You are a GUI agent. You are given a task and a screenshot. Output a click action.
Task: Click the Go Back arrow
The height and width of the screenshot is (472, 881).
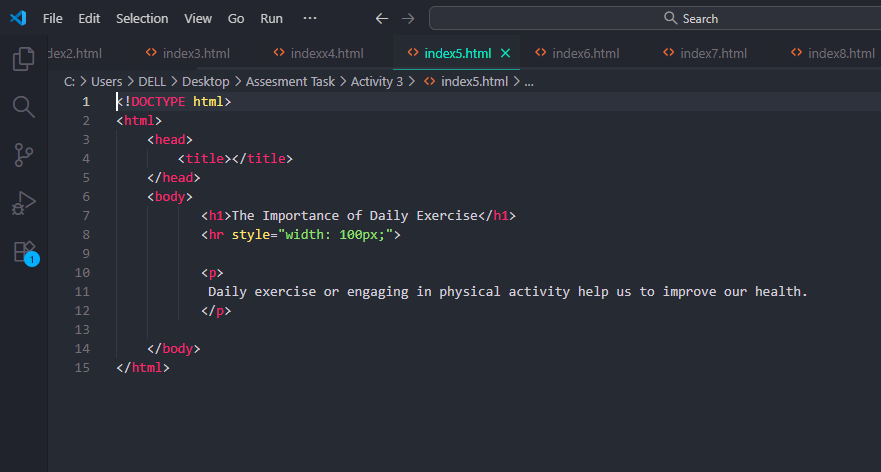pyautogui.click(x=381, y=18)
